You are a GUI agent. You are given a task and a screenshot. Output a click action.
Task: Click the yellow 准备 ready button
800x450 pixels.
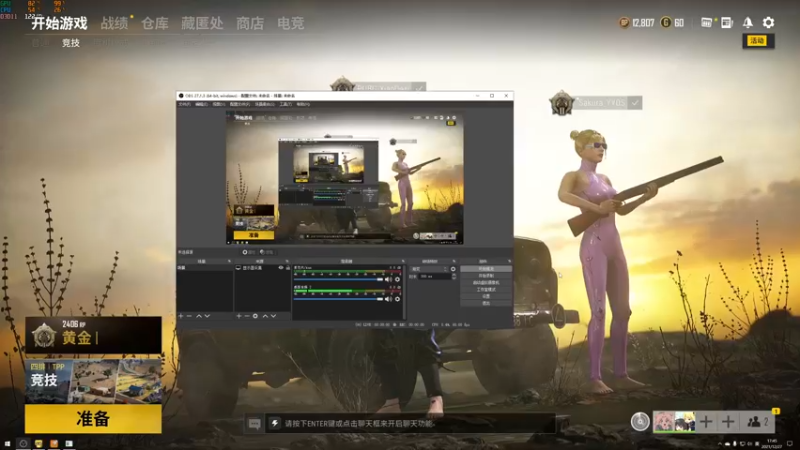93,419
